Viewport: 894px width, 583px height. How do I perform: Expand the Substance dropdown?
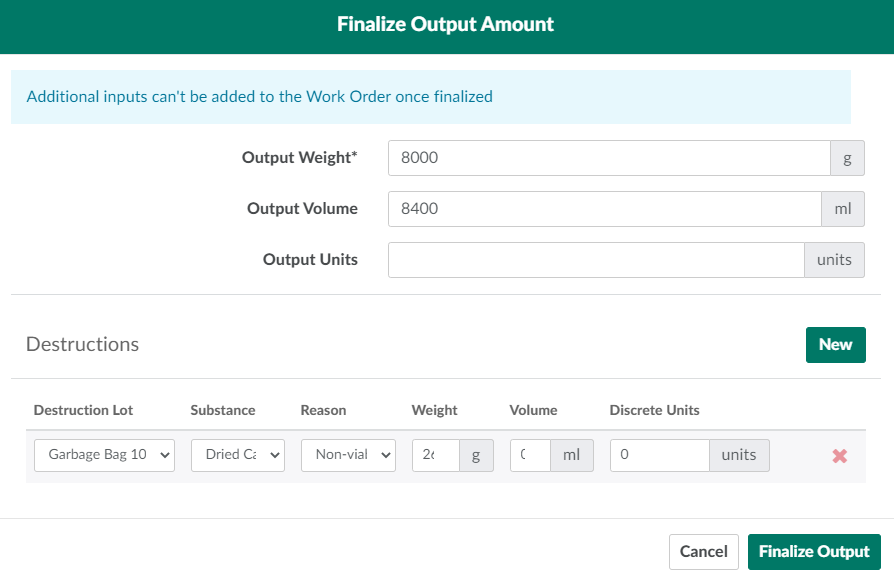(238, 455)
